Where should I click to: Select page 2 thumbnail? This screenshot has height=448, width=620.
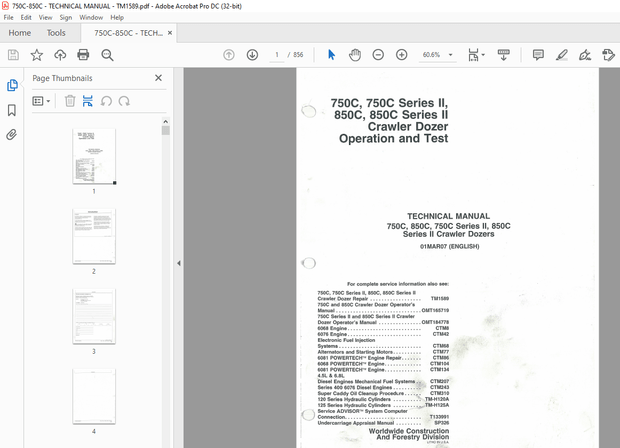tap(94, 236)
